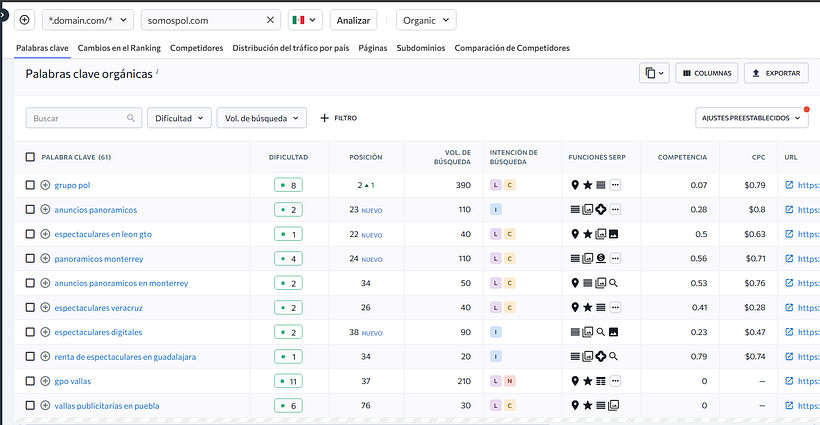Viewport: 820px width, 425px height.
Task: Click the magnifier SERP icon for 'anuncios panoramicos en monterrey'
Action: point(613,283)
